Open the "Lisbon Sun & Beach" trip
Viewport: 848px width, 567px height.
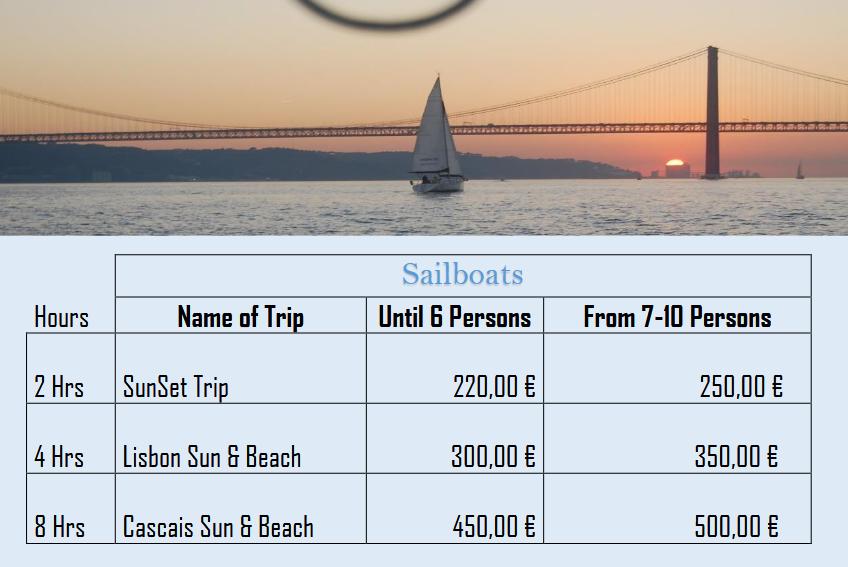point(211,457)
